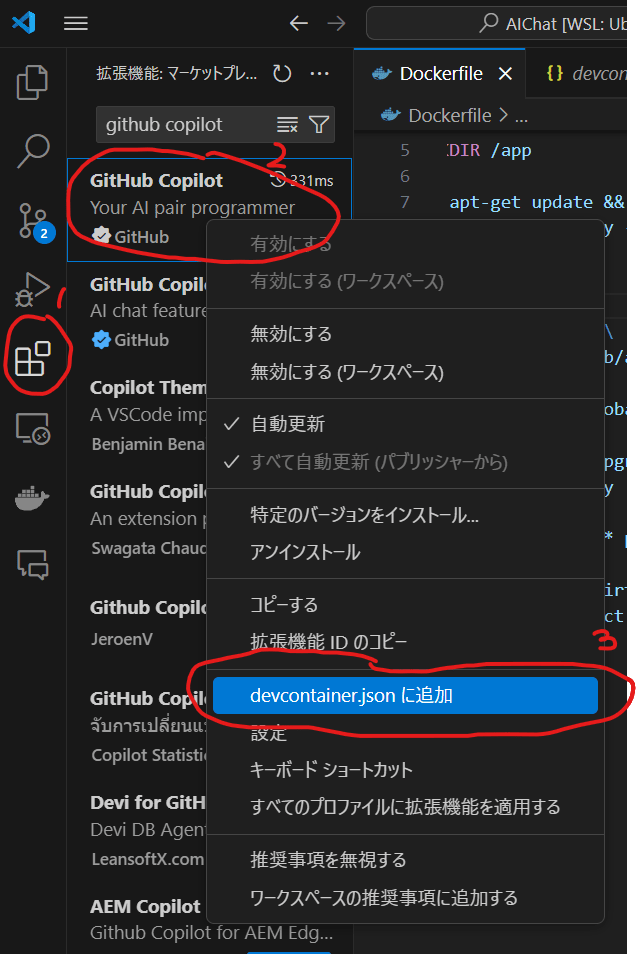Open the Remote Explorer icon
638x954 pixels.
tap(32, 428)
